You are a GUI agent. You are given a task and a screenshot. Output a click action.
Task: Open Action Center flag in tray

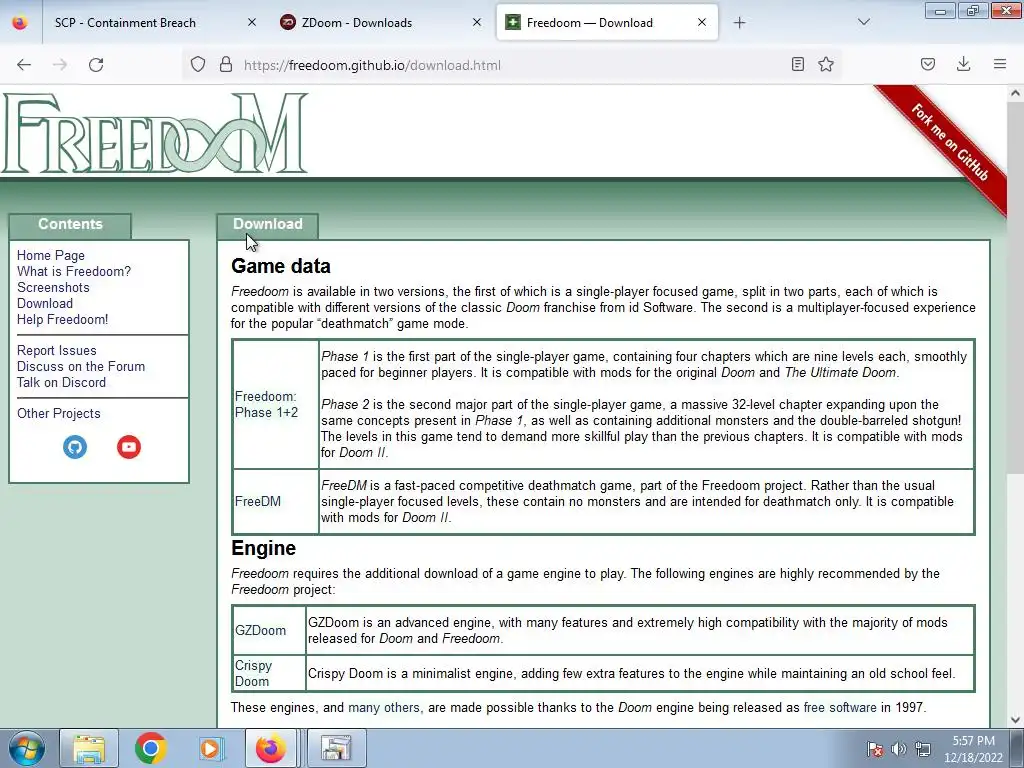[x=874, y=749]
